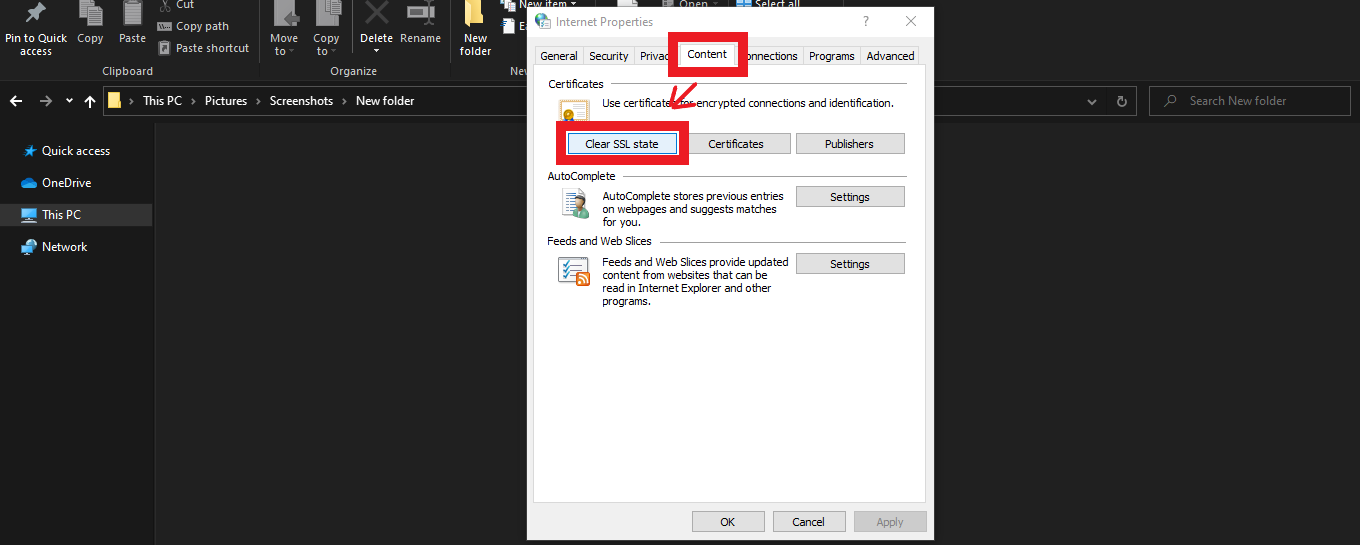Expand the address bar history dropdown
Screen dimensions: 1360x545
click(1092, 101)
